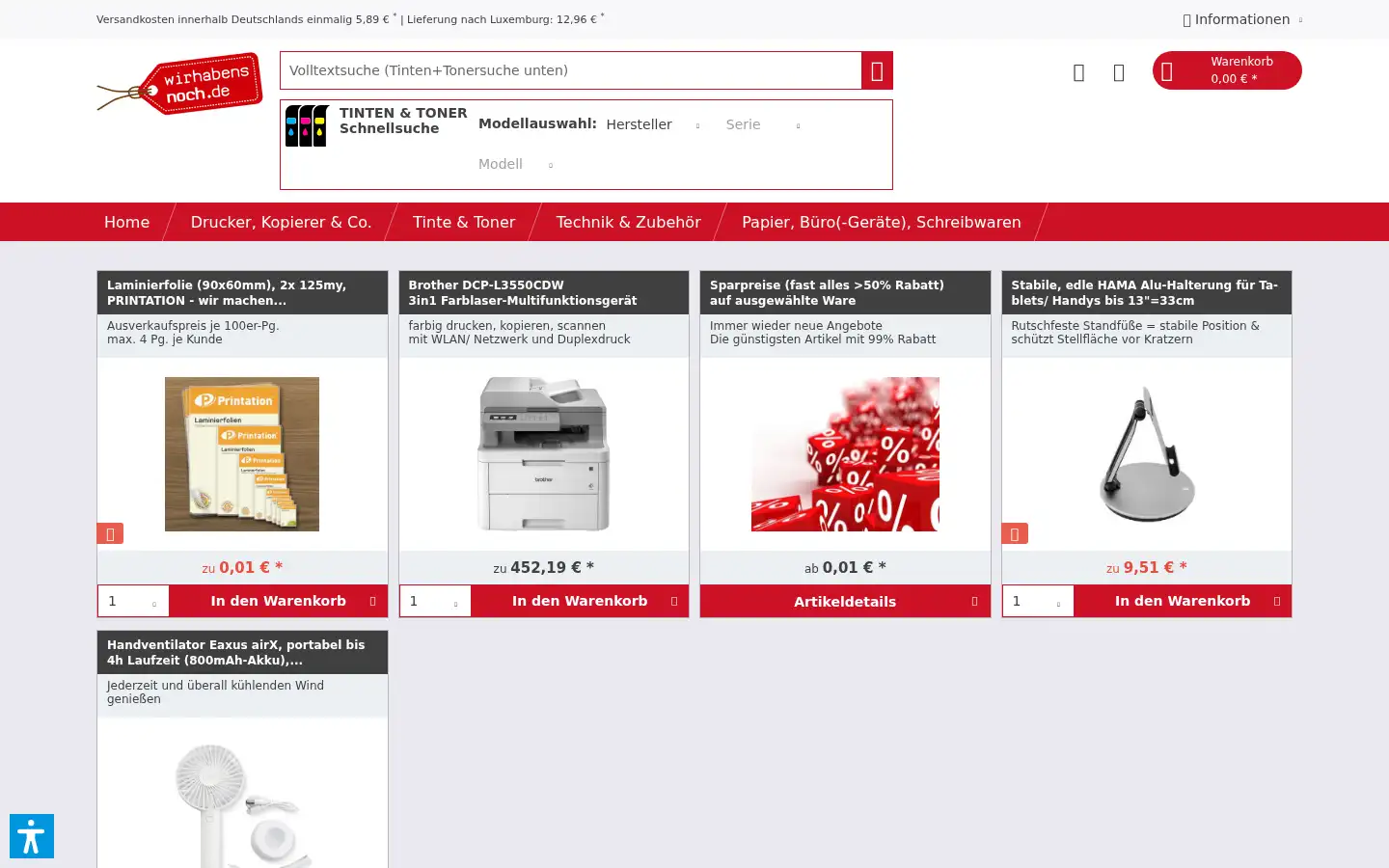The width and height of the screenshot is (1389, 868).
Task: Open the HAMA tablet stand image
Action: (x=1147, y=454)
